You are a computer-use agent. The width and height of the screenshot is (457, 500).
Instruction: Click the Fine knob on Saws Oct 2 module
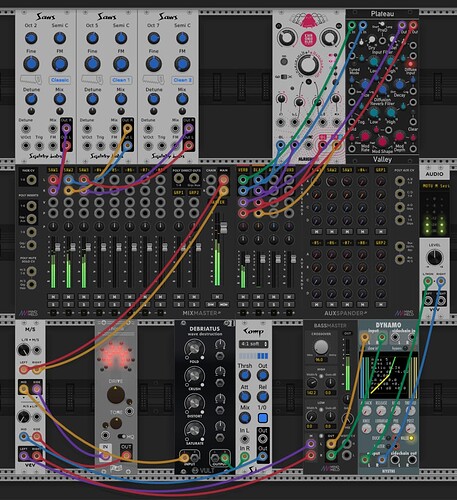(x=31, y=64)
